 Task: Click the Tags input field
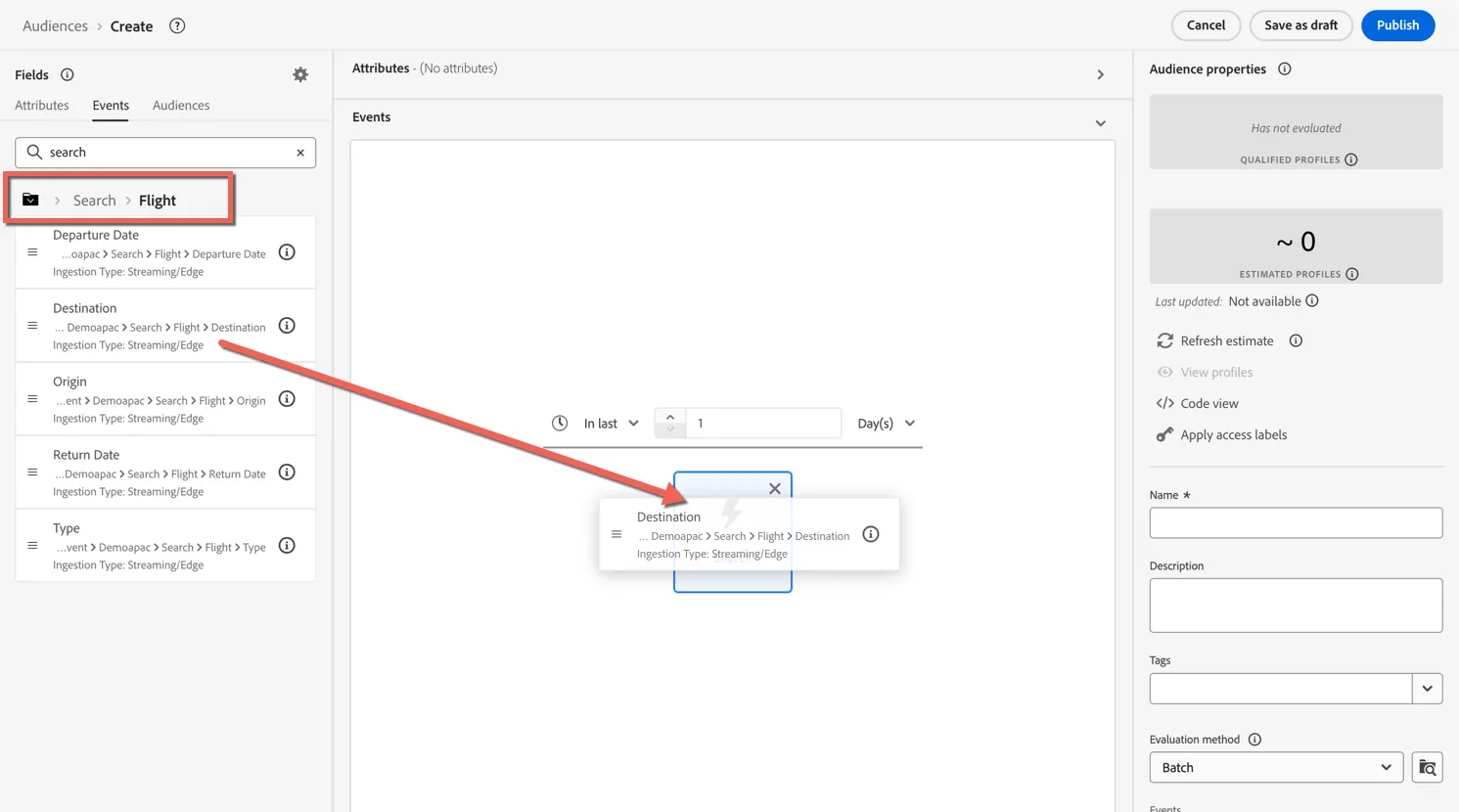(x=1281, y=689)
